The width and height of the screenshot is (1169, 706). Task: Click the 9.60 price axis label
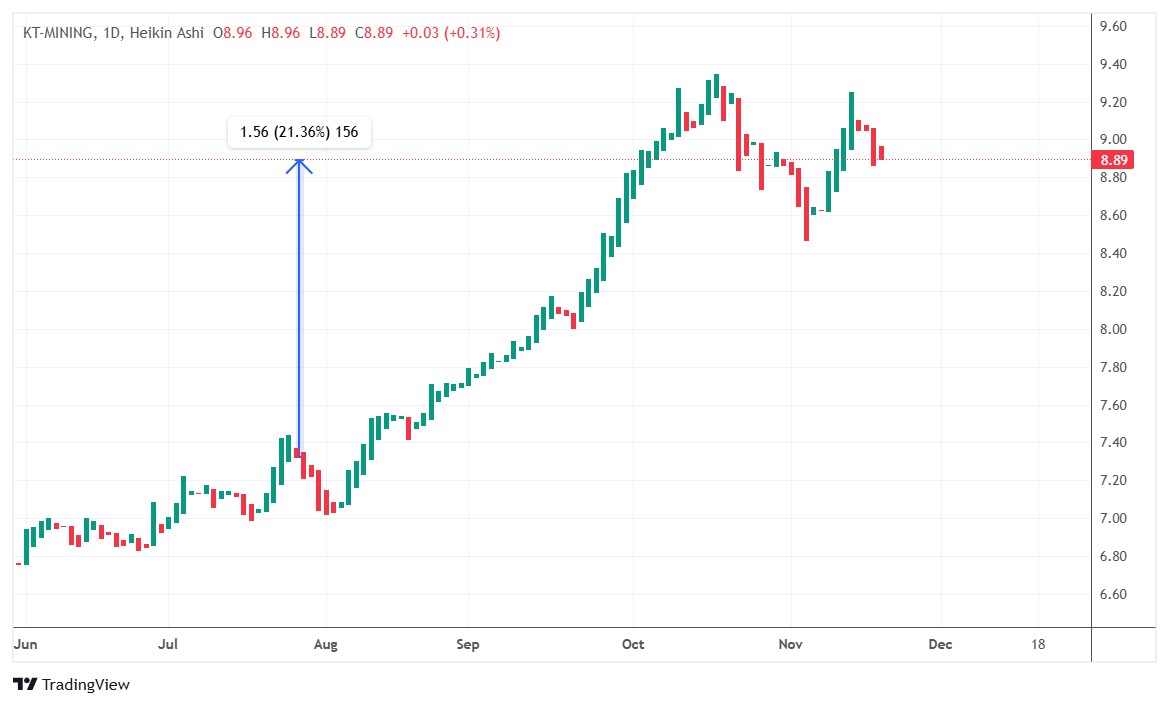click(1113, 26)
